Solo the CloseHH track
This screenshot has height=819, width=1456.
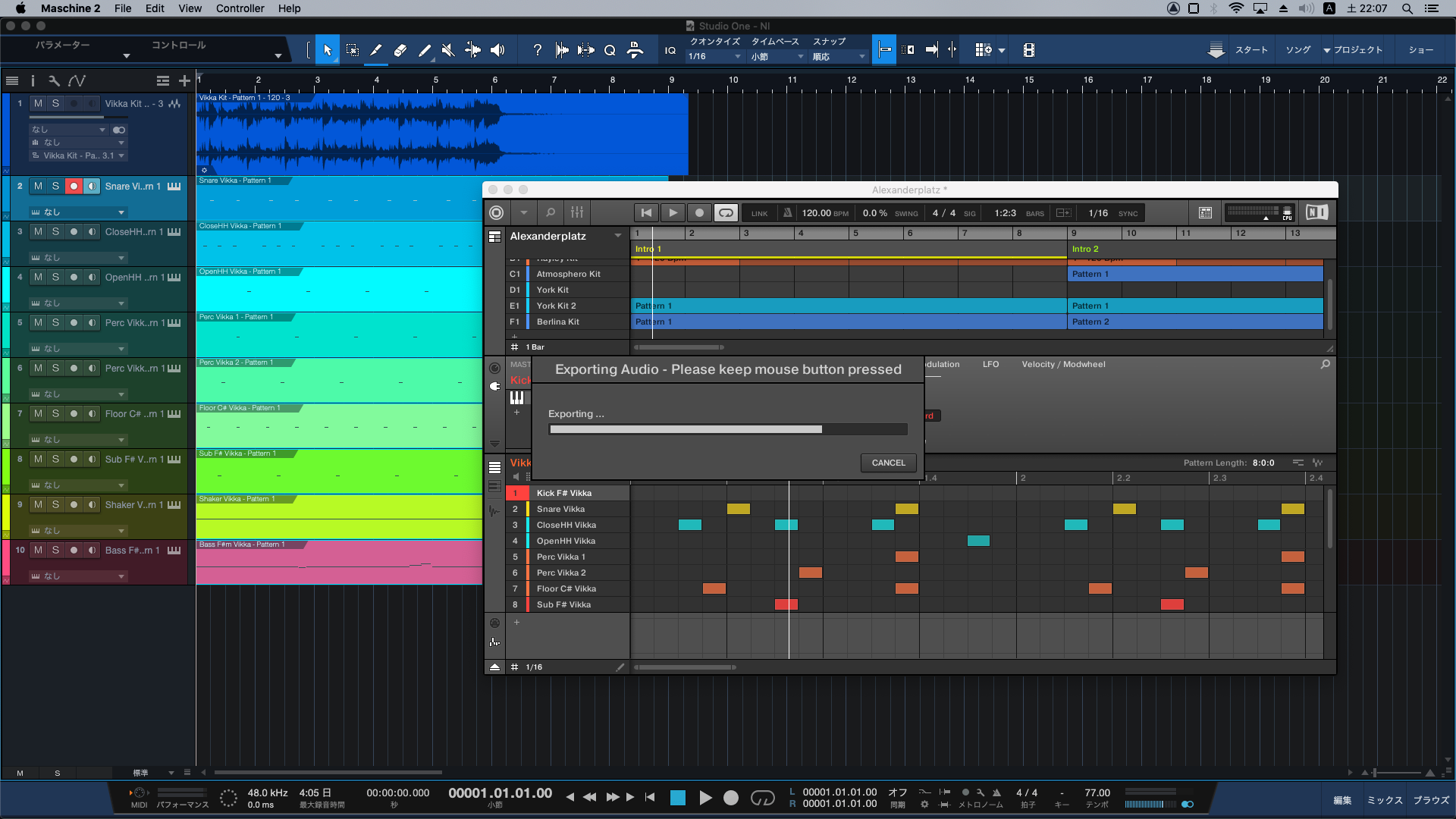click(x=55, y=231)
